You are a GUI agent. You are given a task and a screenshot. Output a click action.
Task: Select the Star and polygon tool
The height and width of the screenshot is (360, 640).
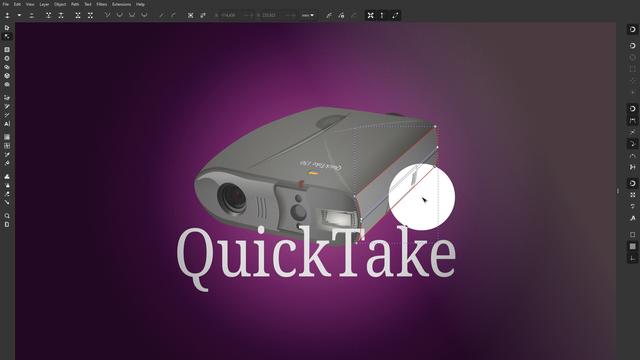click(7, 67)
